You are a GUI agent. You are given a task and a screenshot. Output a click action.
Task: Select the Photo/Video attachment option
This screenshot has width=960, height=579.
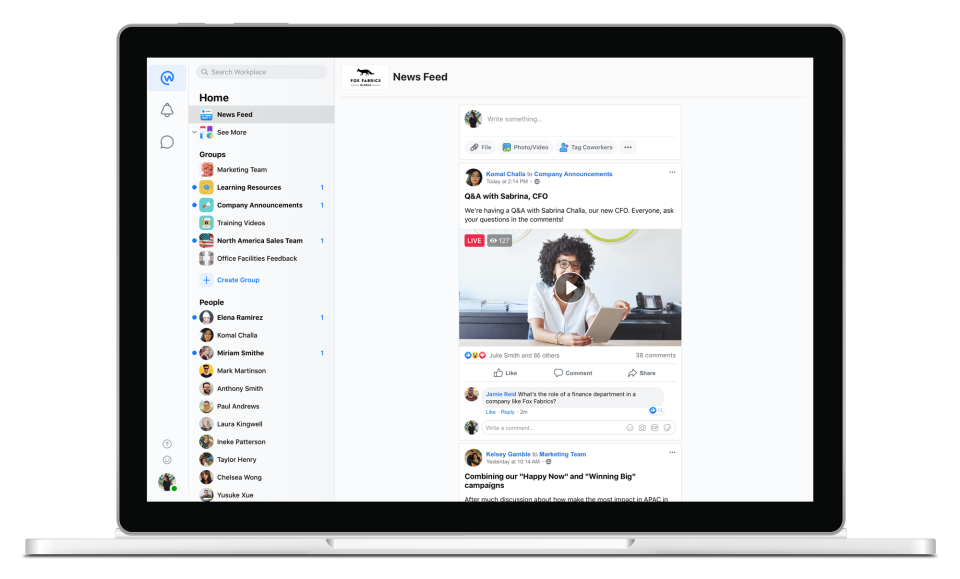coord(524,147)
